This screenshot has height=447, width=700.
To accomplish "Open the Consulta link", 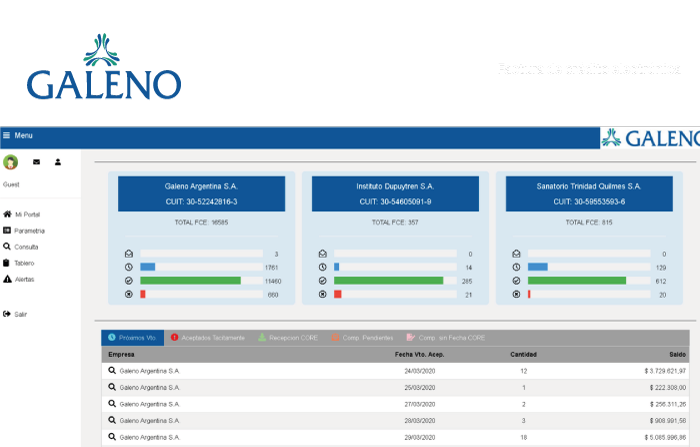I will point(26,247).
